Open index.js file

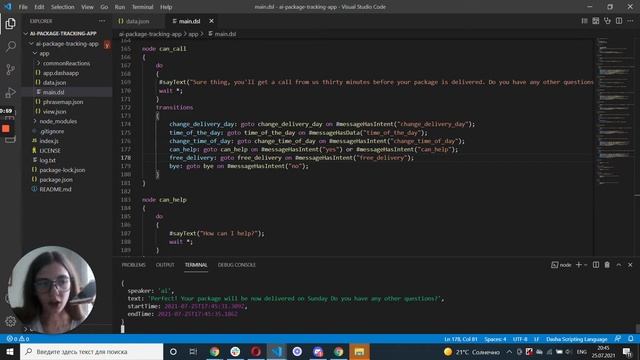coord(49,141)
